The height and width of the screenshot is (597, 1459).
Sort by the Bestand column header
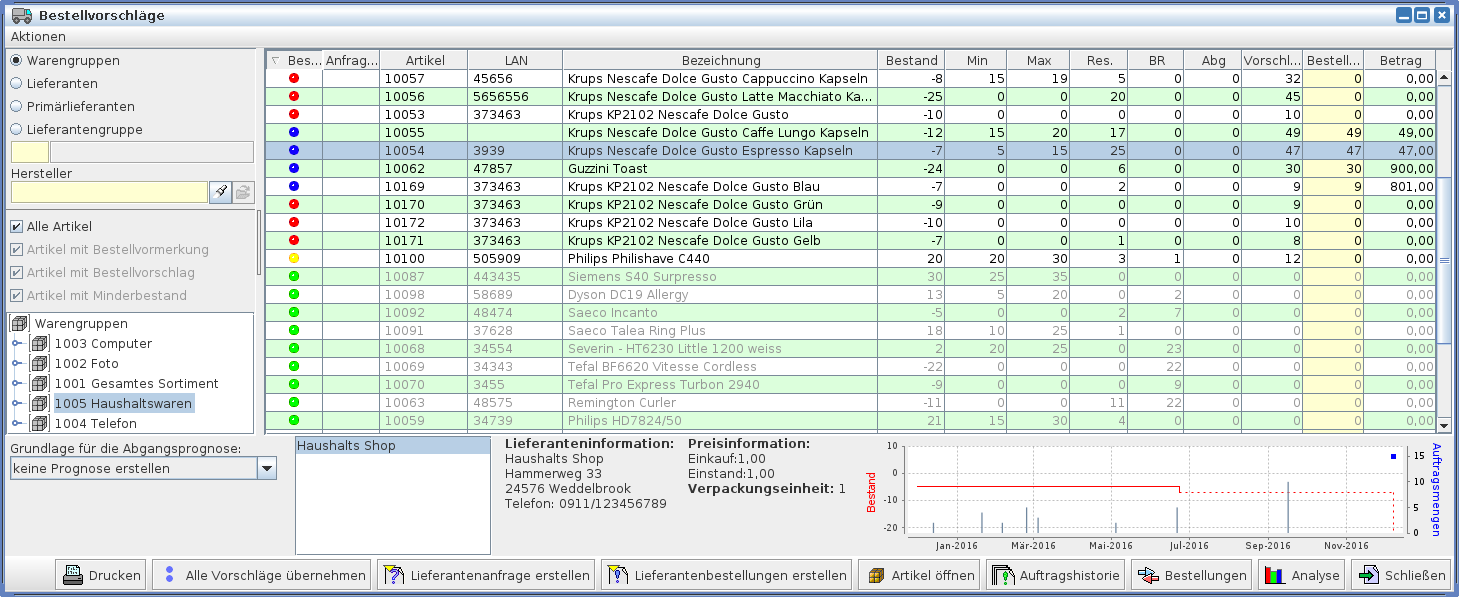click(911, 60)
